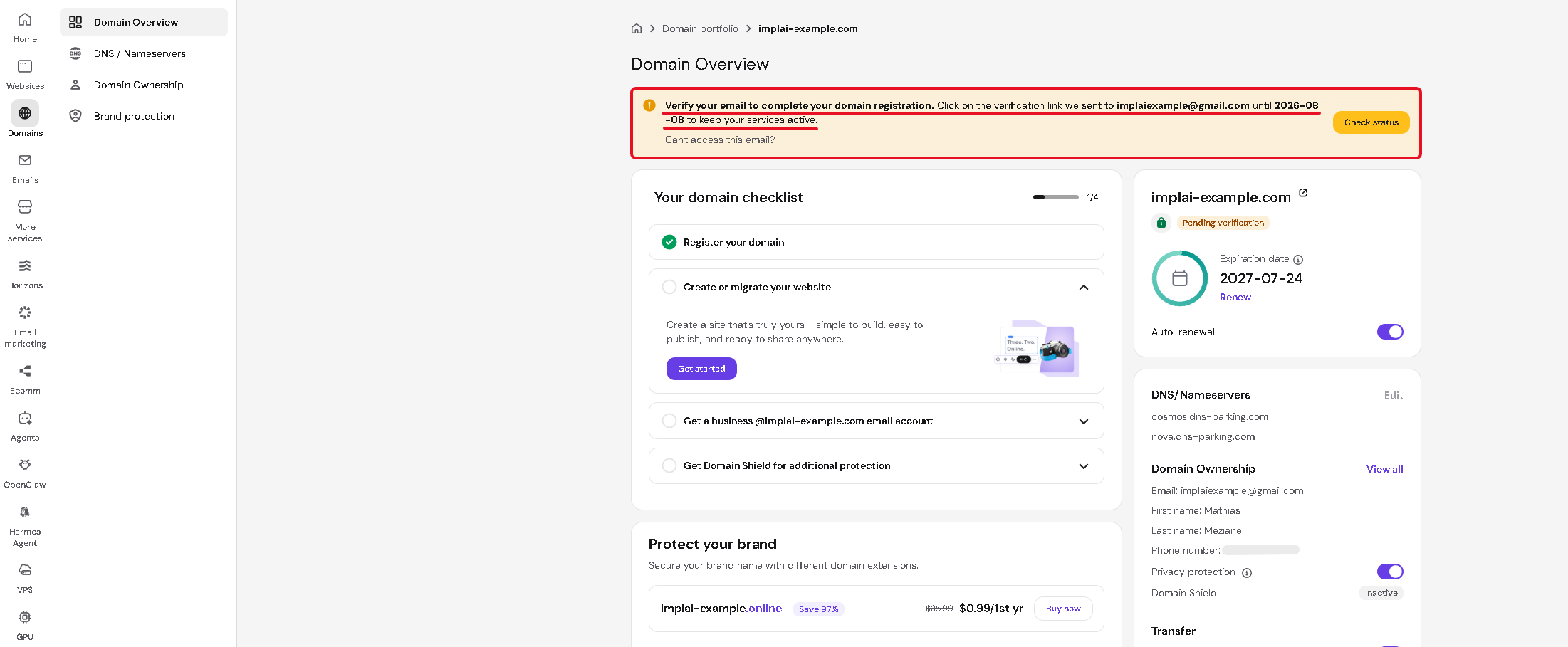Image resolution: width=1568 pixels, height=647 pixels.
Task: Open GPU in the sidebar
Action: (x=25, y=626)
